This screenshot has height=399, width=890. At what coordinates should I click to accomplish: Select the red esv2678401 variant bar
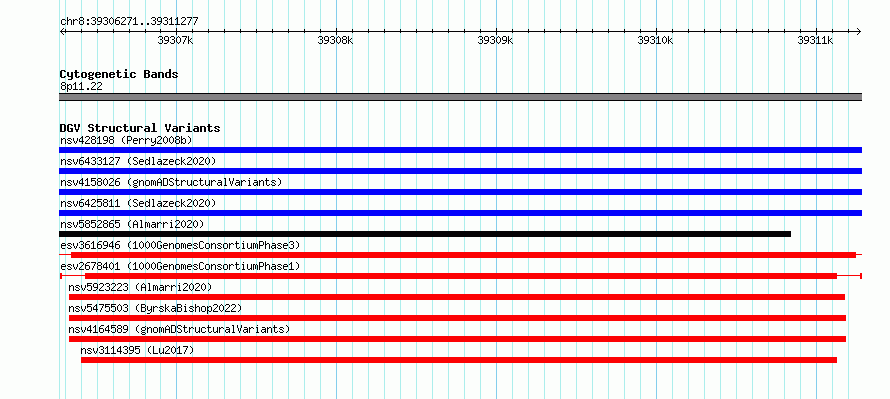coord(461,276)
